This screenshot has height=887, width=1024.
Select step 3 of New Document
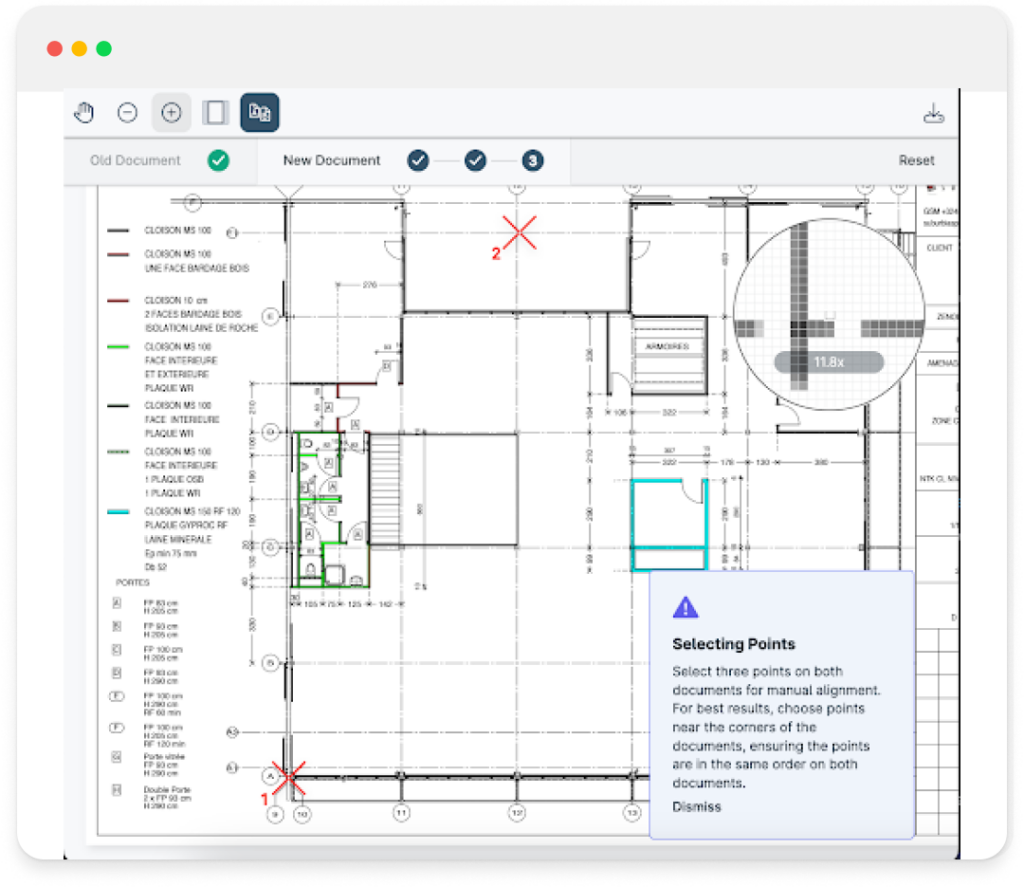click(533, 160)
